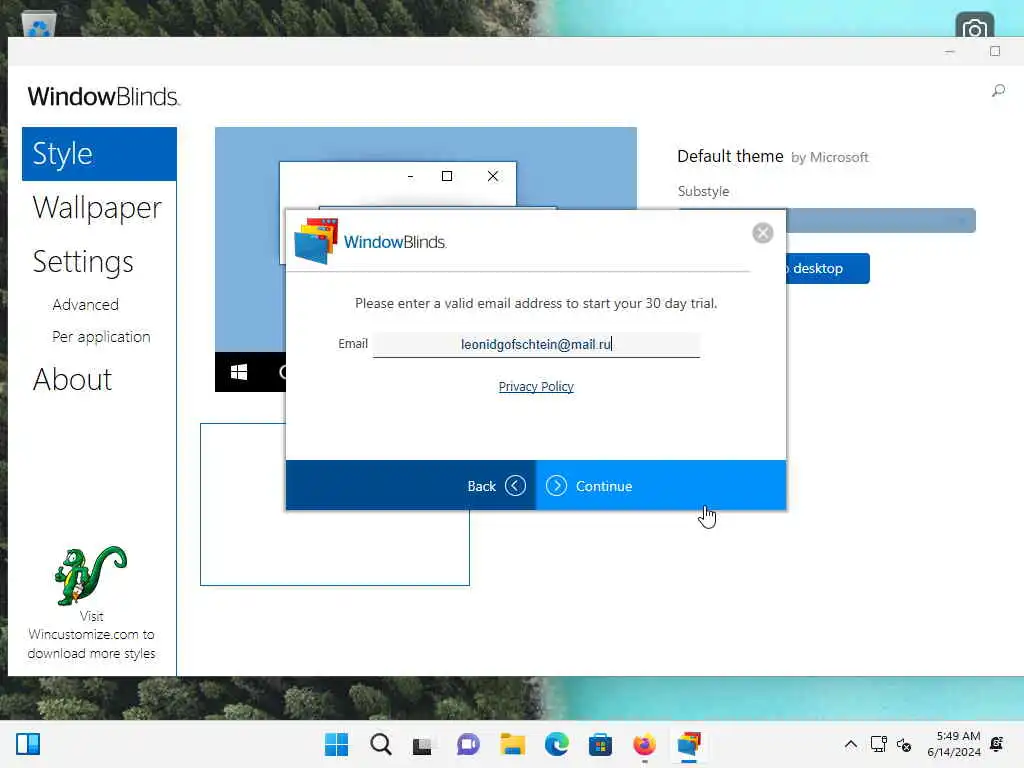Open the Windows Start menu
Image resolution: width=1024 pixels, height=768 pixels.
tap(336, 744)
